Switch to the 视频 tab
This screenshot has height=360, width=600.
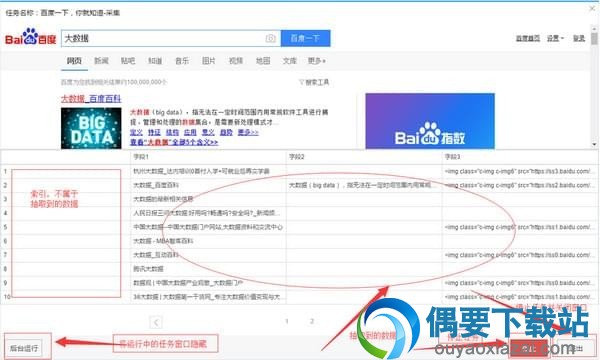tap(236, 61)
